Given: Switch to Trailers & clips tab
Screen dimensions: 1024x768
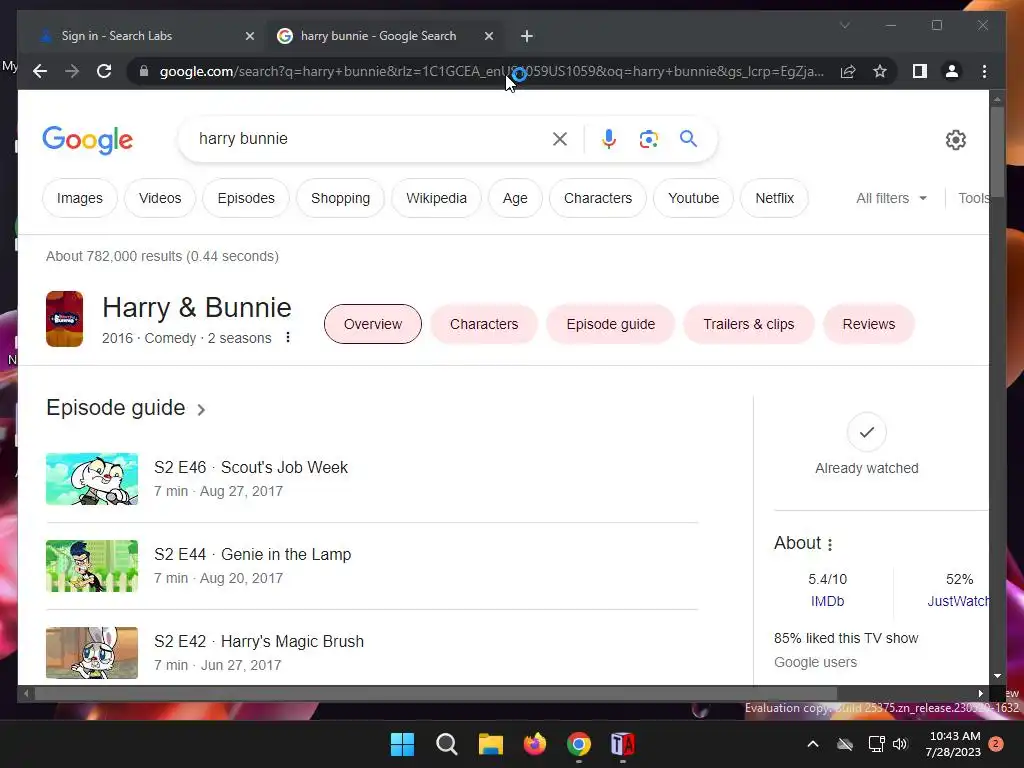Looking at the screenshot, I should 748,324.
